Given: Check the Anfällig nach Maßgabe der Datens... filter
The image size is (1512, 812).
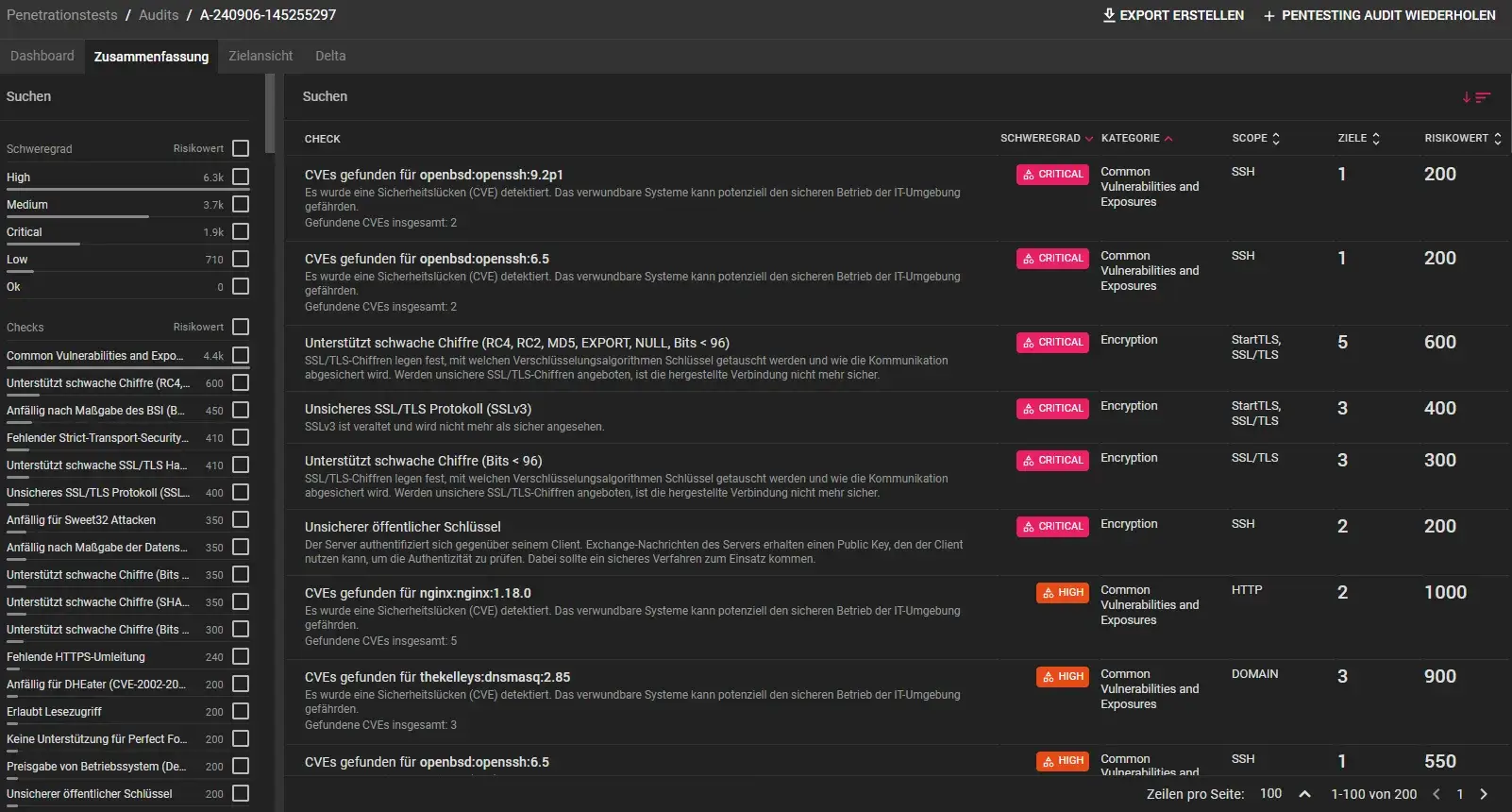Looking at the screenshot, I should (241, 547).
